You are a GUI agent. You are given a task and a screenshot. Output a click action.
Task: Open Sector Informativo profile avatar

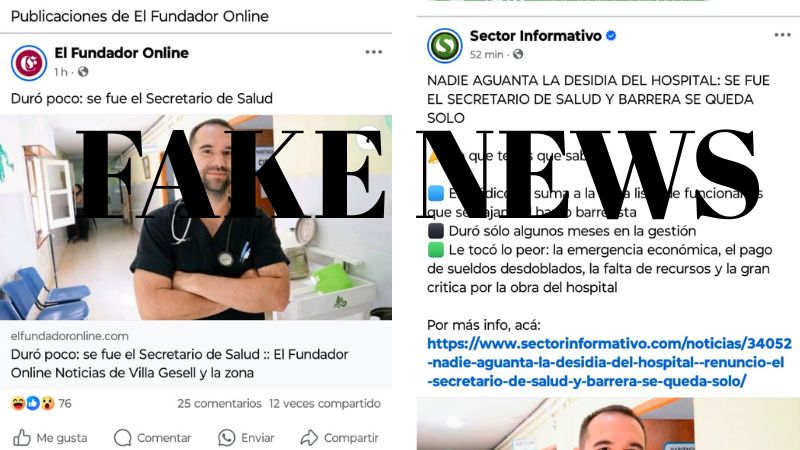(445, 46)
